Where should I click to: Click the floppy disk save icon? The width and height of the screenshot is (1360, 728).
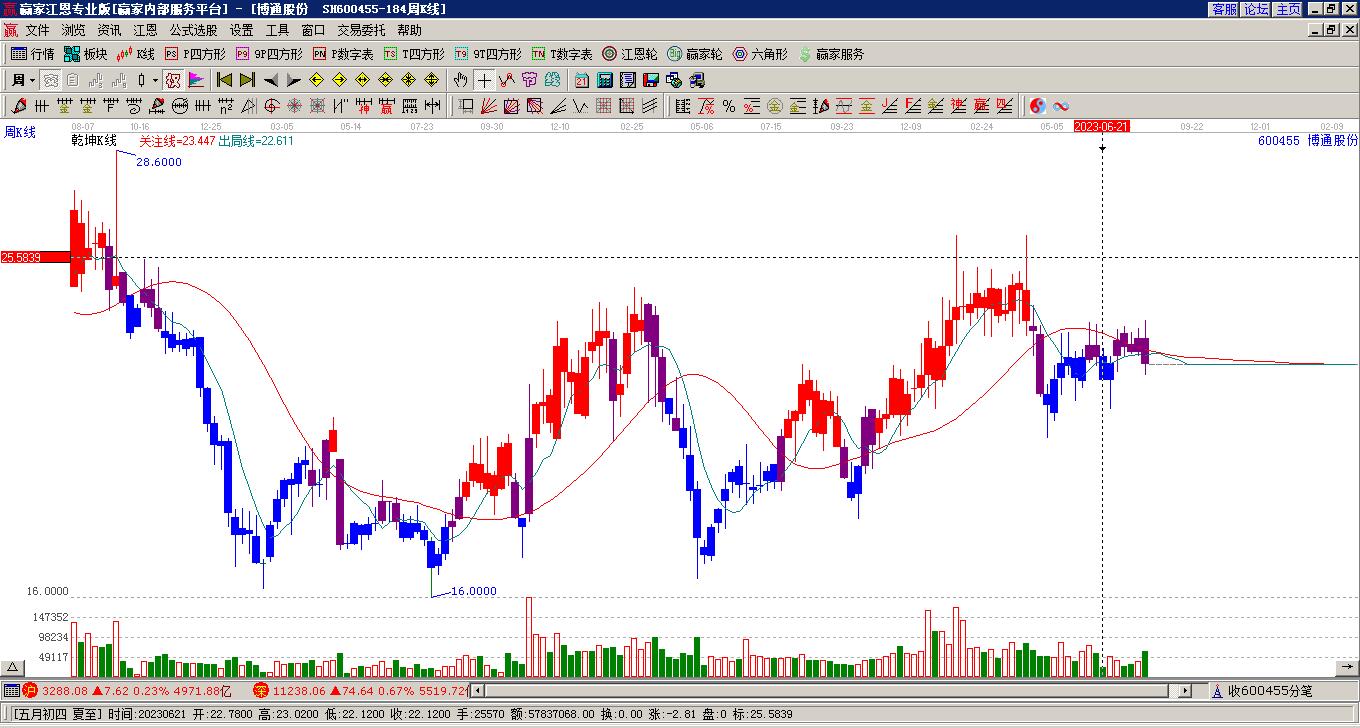point(651,80)
